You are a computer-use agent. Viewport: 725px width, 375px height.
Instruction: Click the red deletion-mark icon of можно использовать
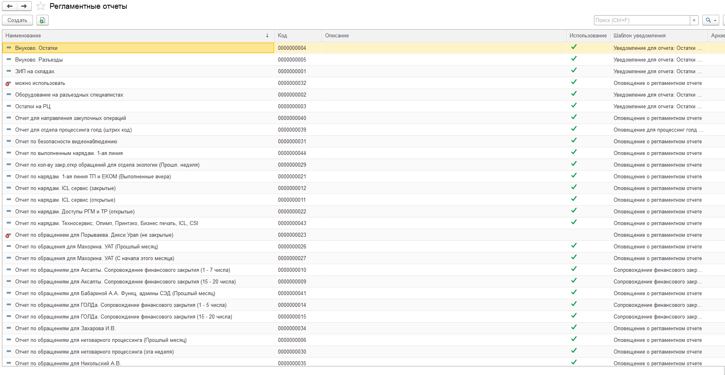(8, 83)
